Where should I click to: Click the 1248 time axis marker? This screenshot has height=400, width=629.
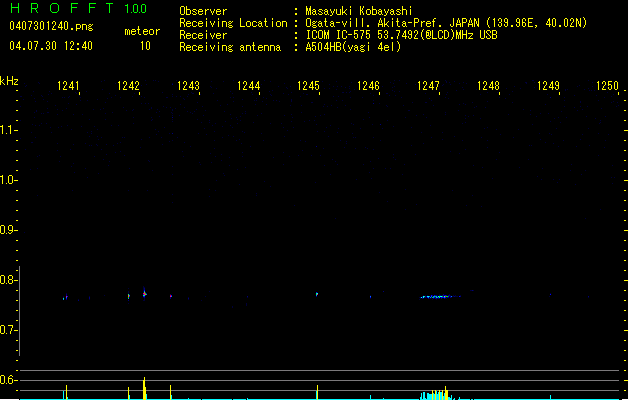point(488,86)
